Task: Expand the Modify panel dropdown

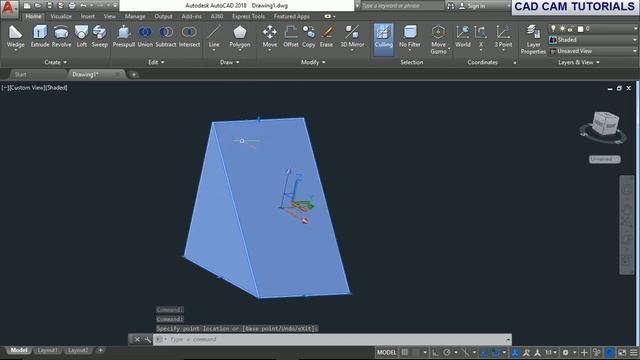Action: (313, 62)
